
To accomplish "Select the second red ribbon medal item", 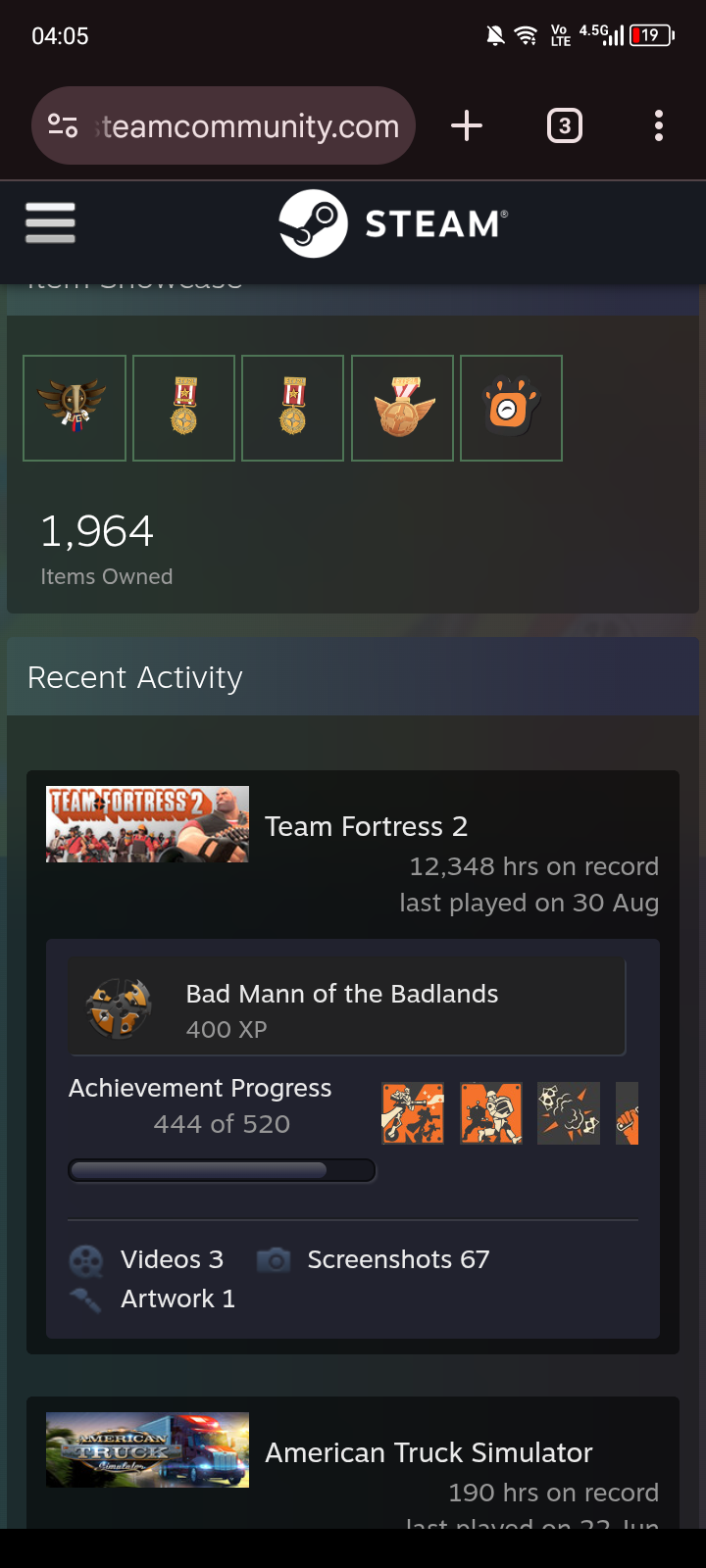I will (x=184, y=408).
